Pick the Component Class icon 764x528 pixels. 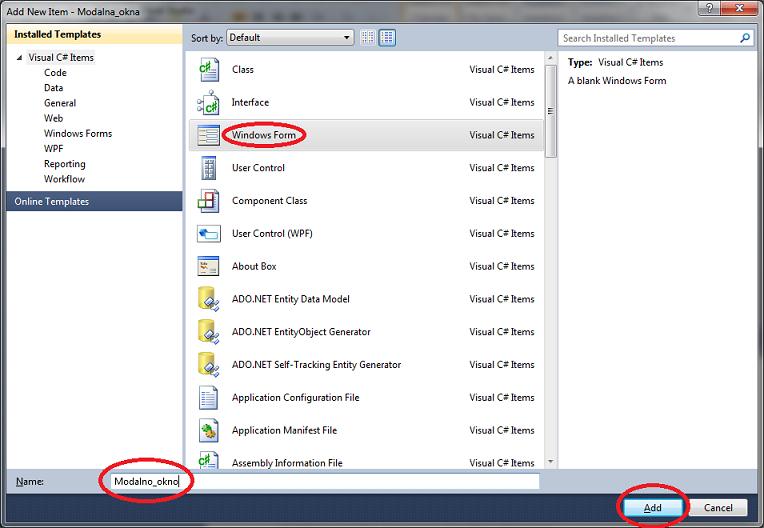208,201
